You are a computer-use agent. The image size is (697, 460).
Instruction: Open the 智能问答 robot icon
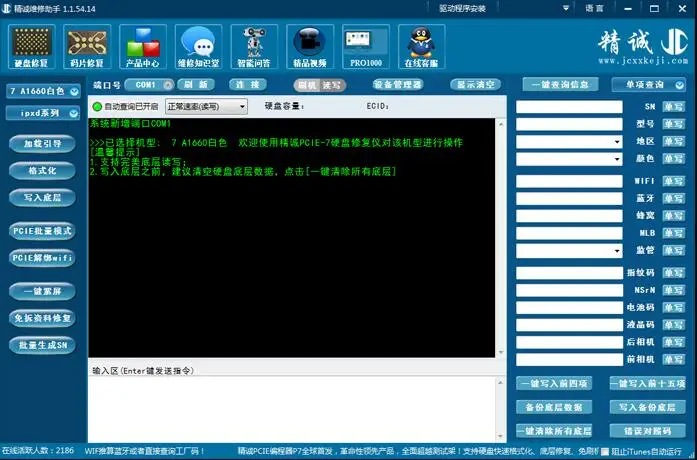pos(254,47)
